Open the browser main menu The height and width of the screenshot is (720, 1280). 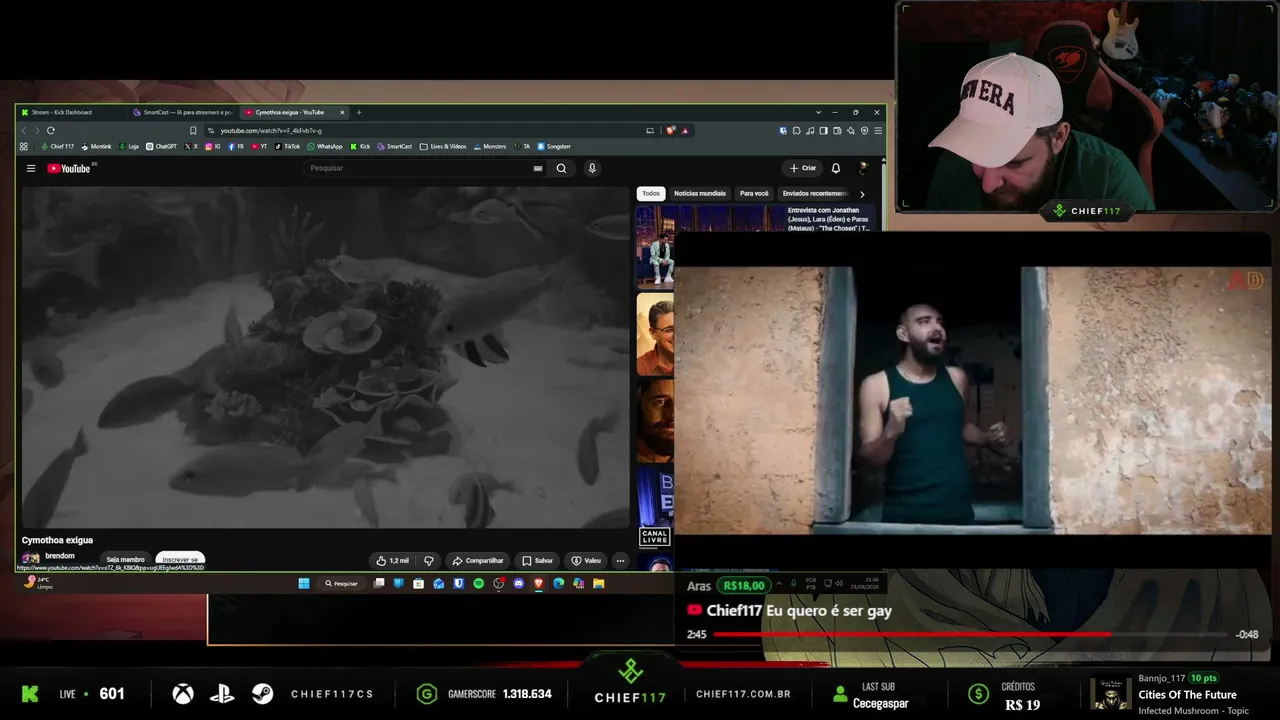click(878, 130)
